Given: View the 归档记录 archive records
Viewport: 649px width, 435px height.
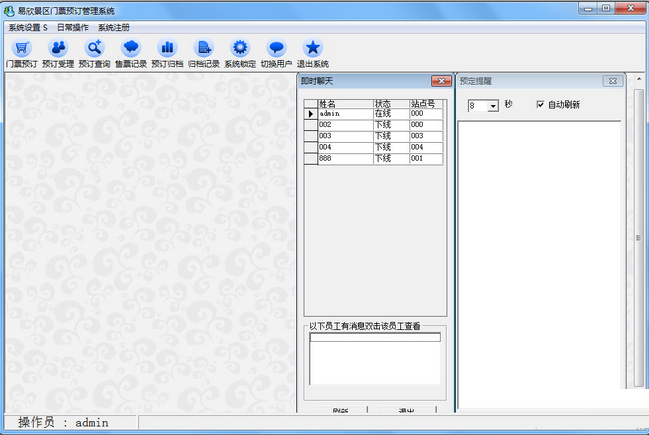Looking at the screenshot, I should click(204, 53).
